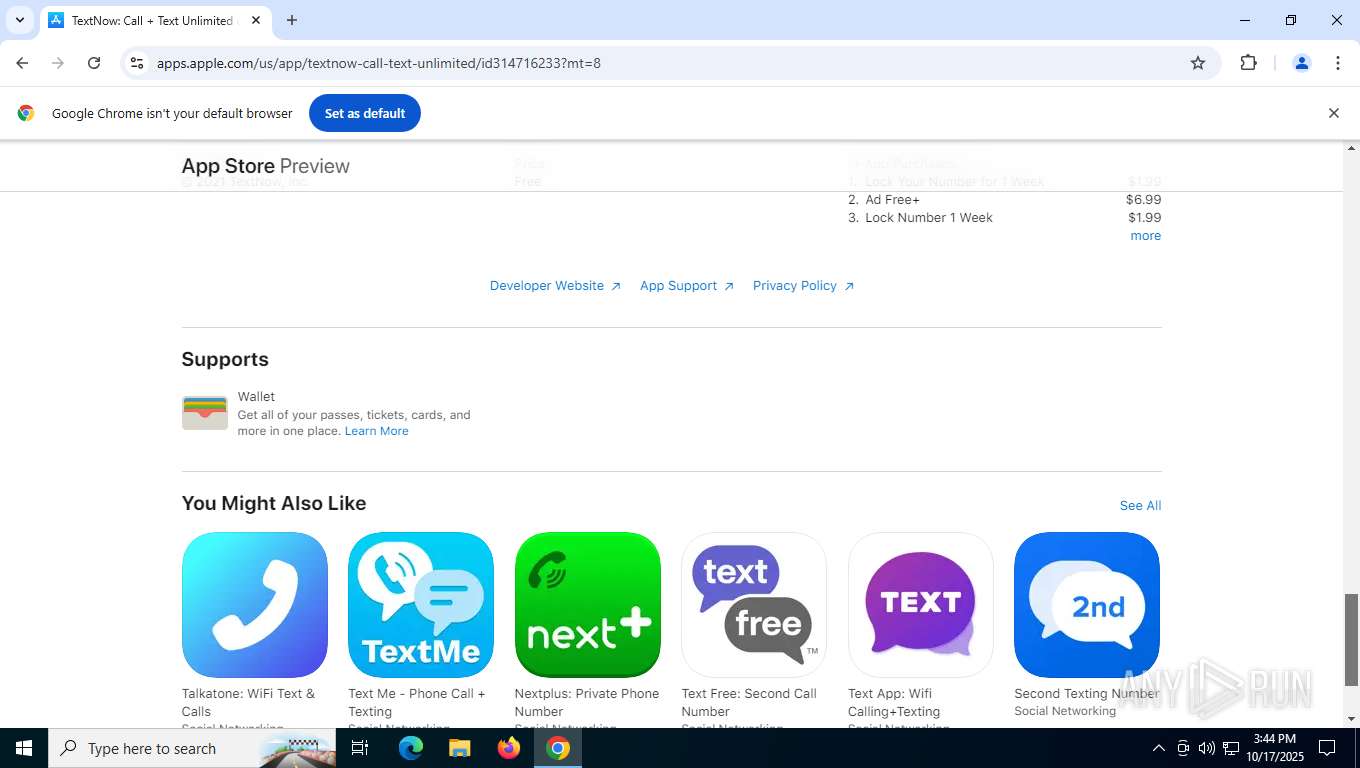This screenshot has height=768, width=1360.
Task: Click the taskbar clock showing 3:44 PM
Action: 1274,748
